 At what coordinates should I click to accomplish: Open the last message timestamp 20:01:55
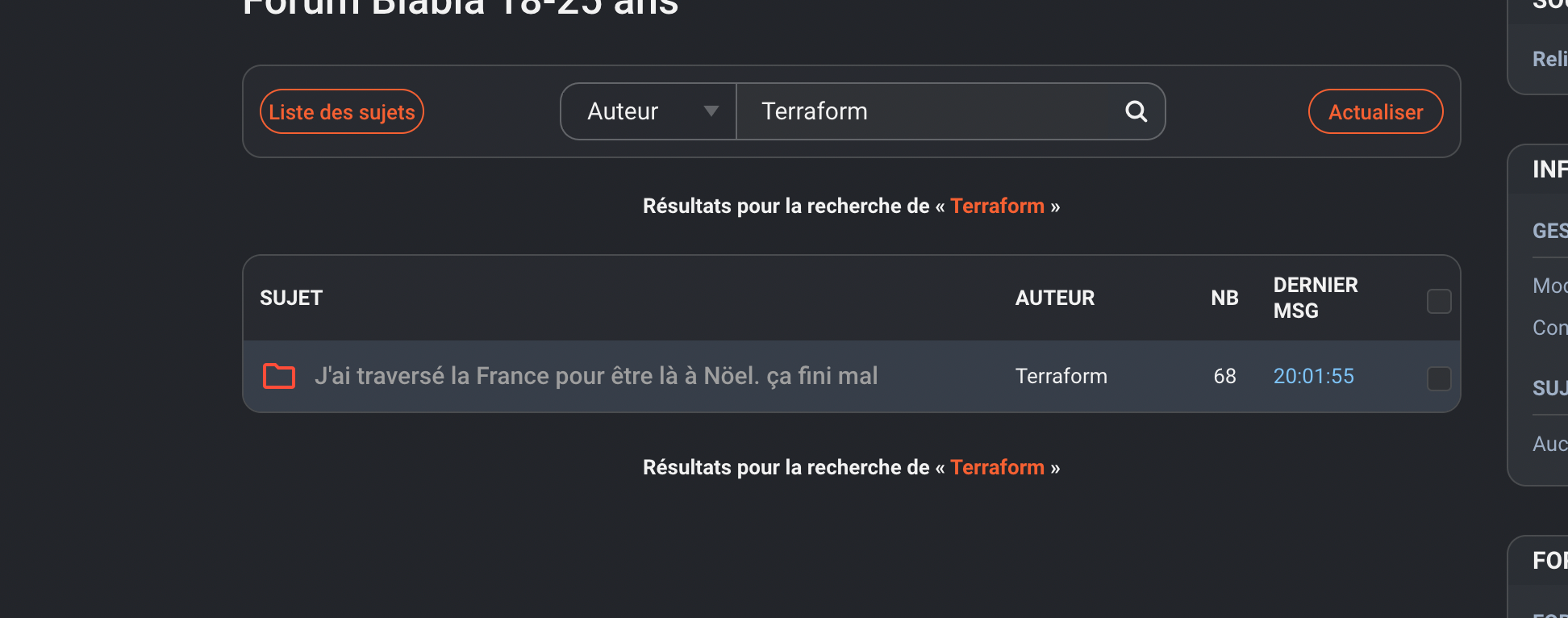tap(1313, 376)
